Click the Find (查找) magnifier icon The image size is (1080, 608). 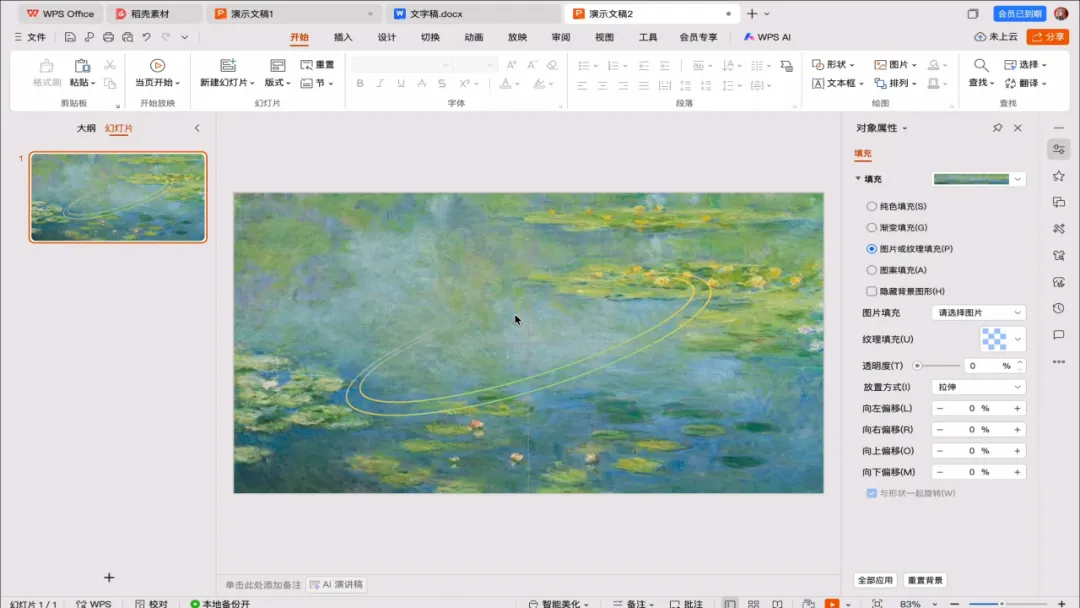(x=981, y=65)
